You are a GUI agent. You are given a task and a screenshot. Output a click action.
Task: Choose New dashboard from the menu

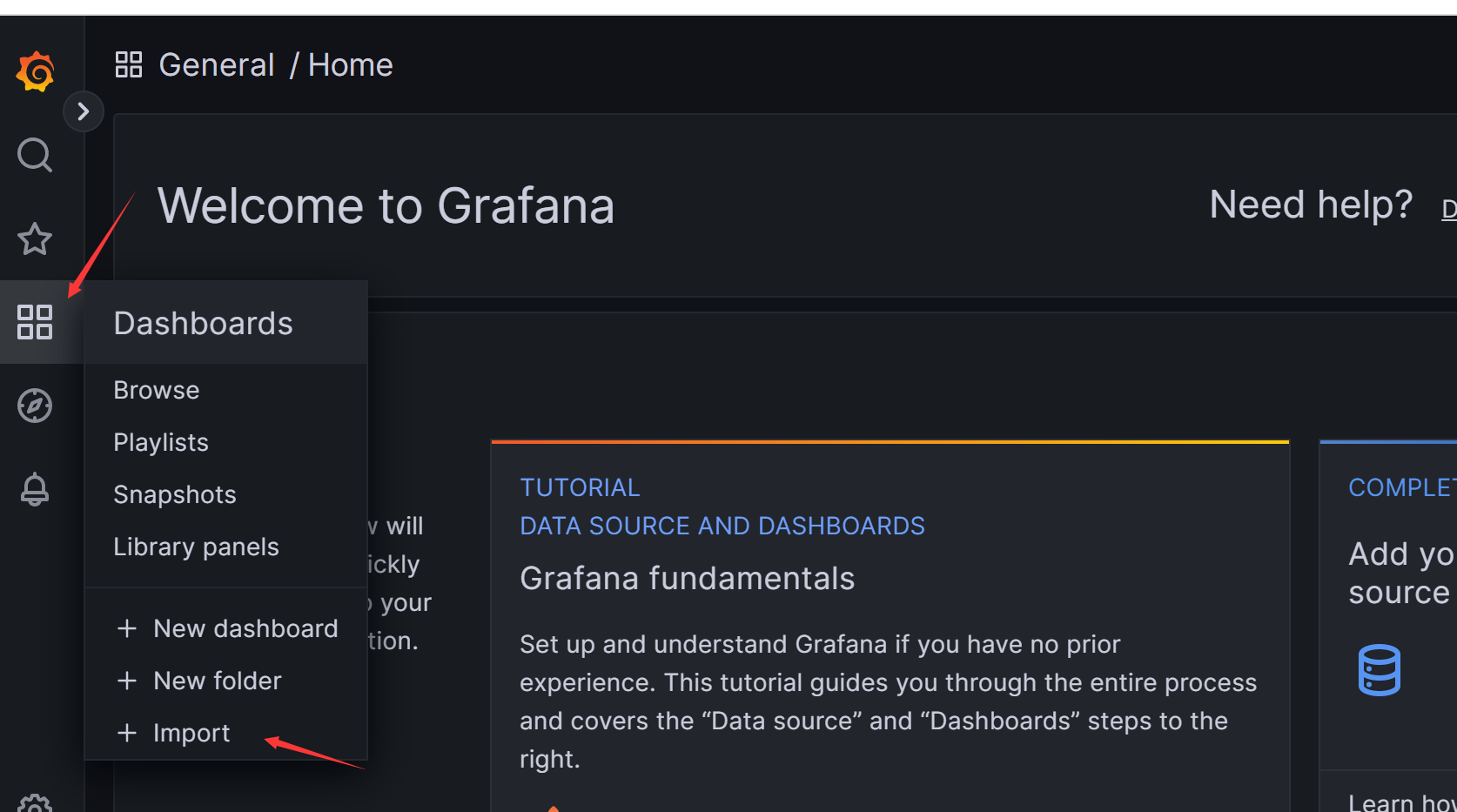226,628
